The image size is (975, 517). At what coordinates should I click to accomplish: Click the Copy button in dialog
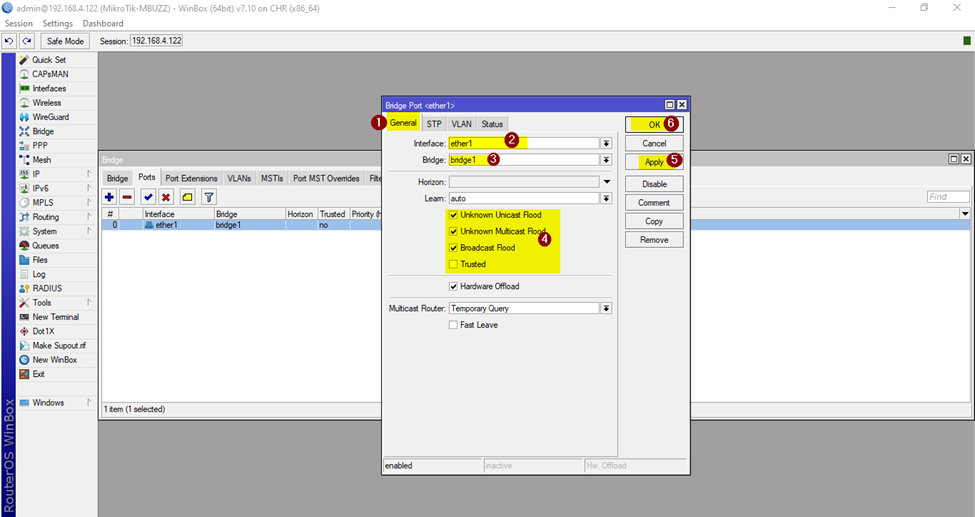tap(654, 221)
